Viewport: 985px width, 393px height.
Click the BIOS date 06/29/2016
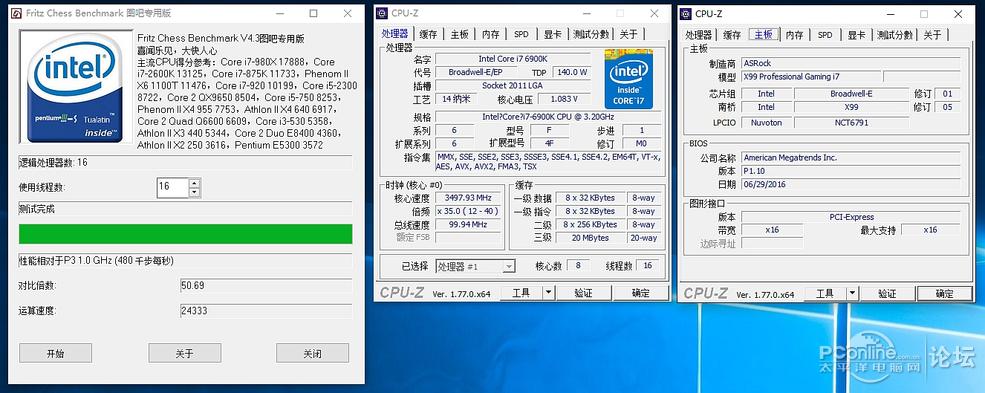coord(851,185)
